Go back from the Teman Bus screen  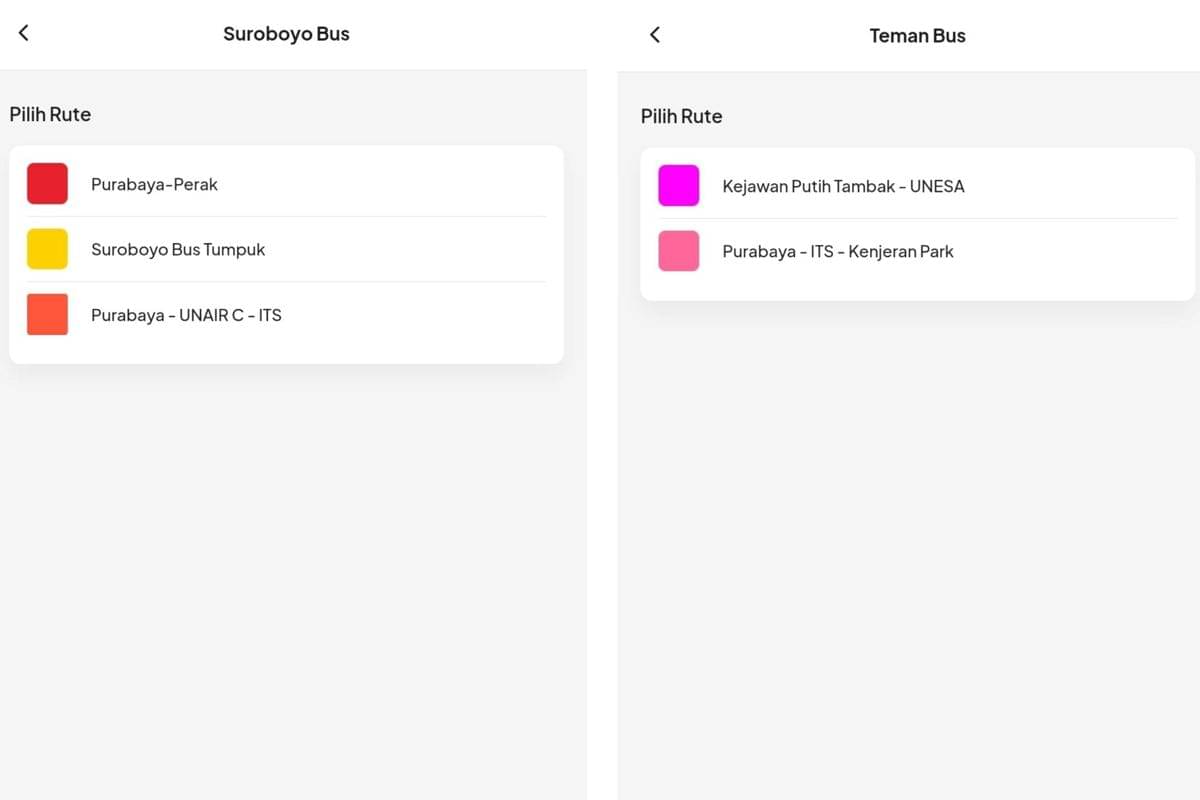click(655, 35)
